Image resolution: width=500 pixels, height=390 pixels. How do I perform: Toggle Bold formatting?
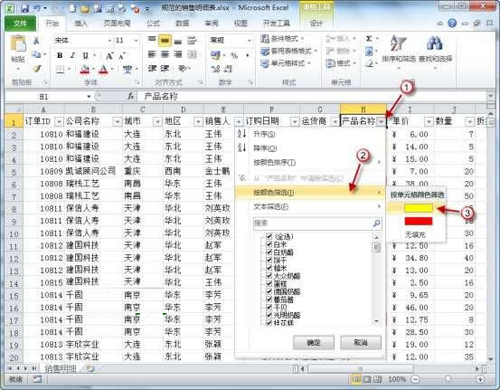pyautogui.click(x=60, y=55)
